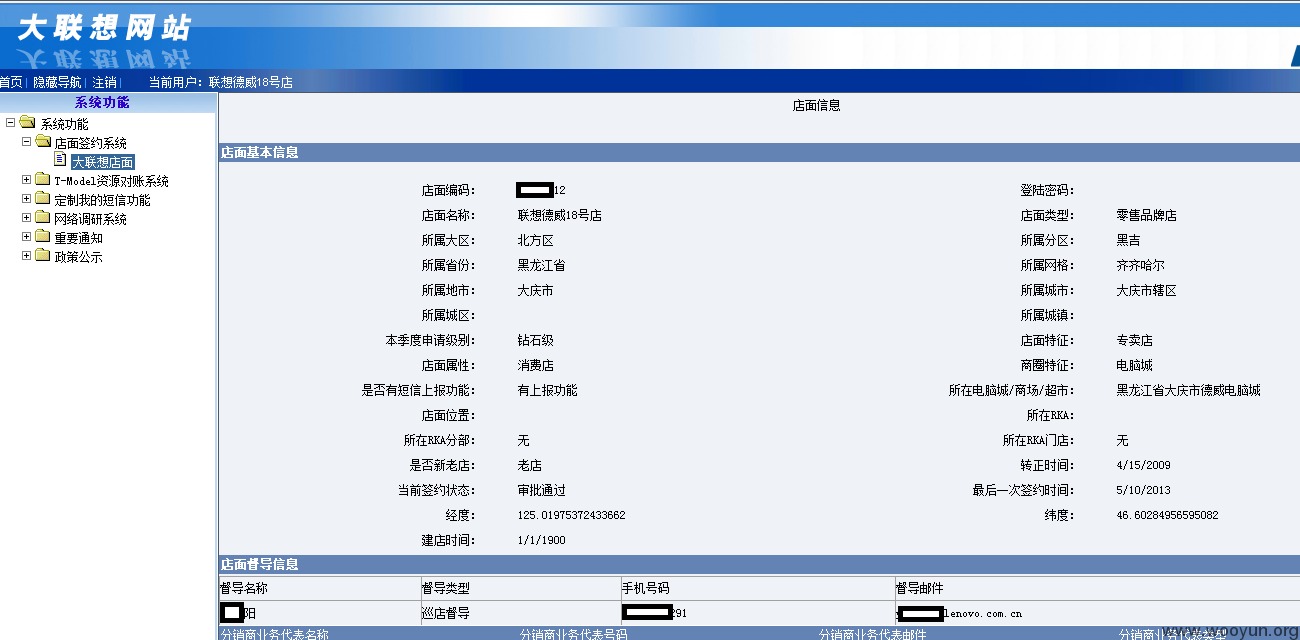
Task: Click the 黑龙江省大庆市德威电脑城 value
Action: (1188, 390)
